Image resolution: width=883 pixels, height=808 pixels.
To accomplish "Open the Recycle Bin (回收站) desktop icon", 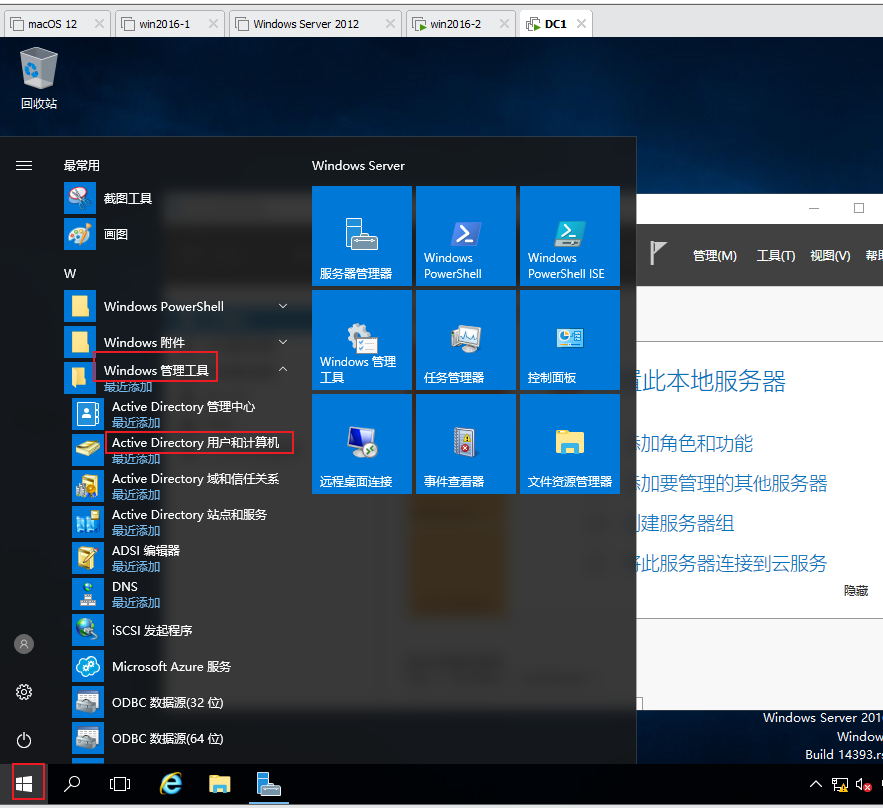I will tap(39, 78).
